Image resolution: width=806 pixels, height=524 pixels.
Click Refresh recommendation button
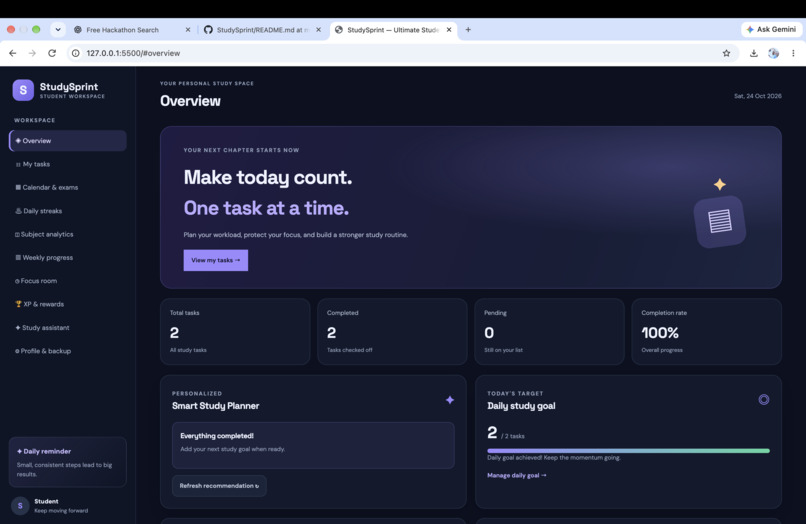click(x=219, y=486)
